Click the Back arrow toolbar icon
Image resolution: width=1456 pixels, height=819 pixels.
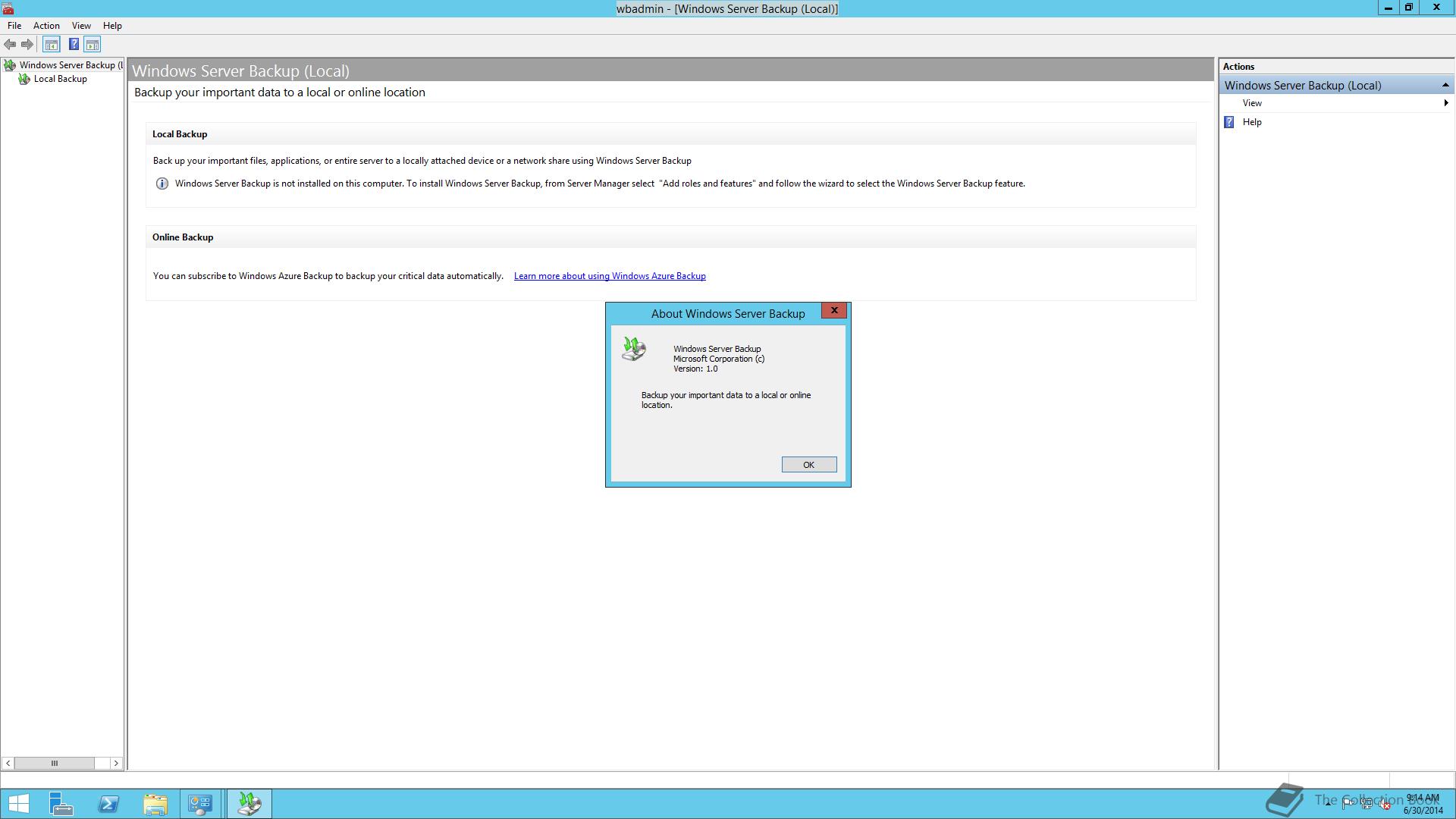[x=10, y=45]
